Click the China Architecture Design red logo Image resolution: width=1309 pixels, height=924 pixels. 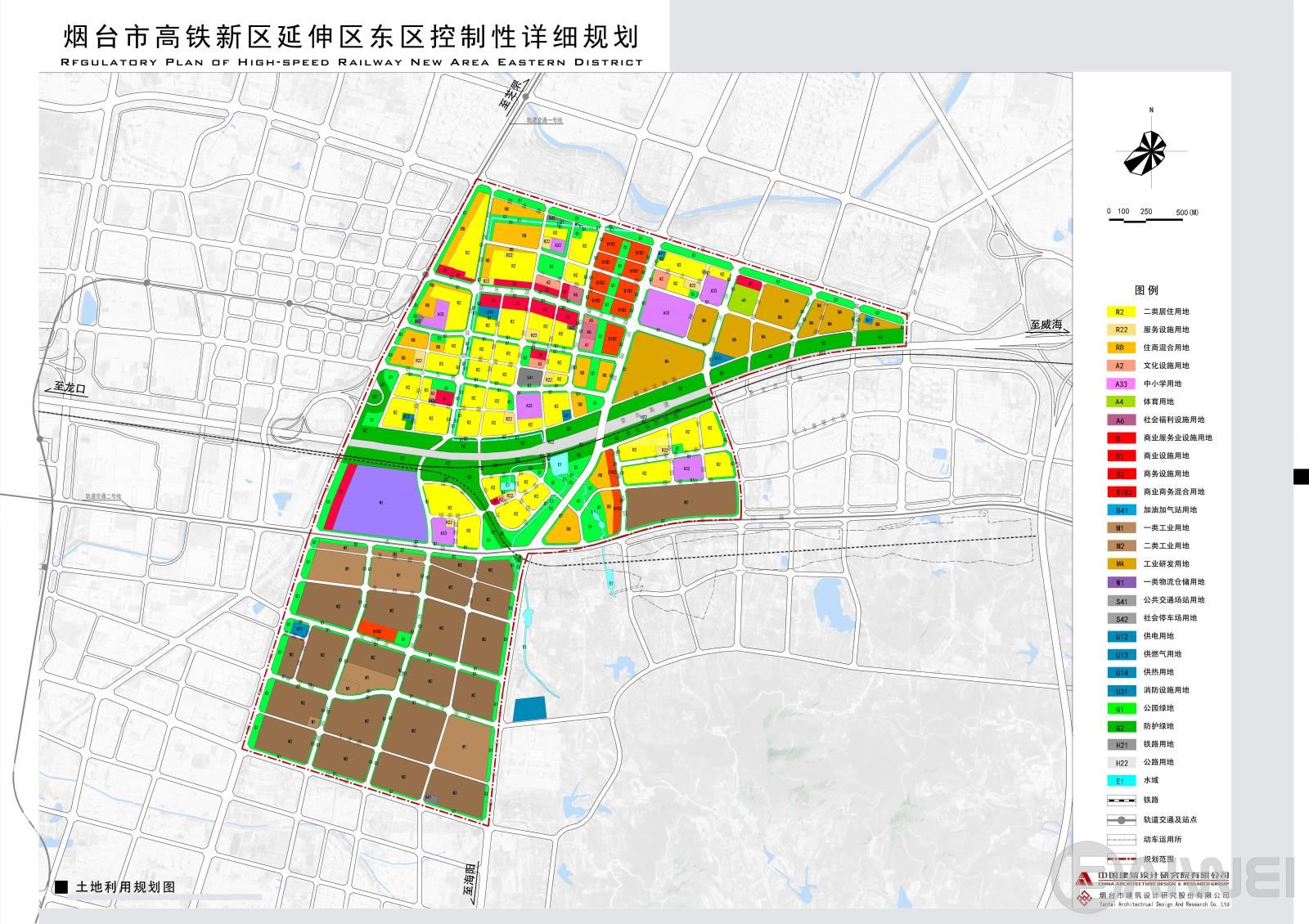(1083, 879)
